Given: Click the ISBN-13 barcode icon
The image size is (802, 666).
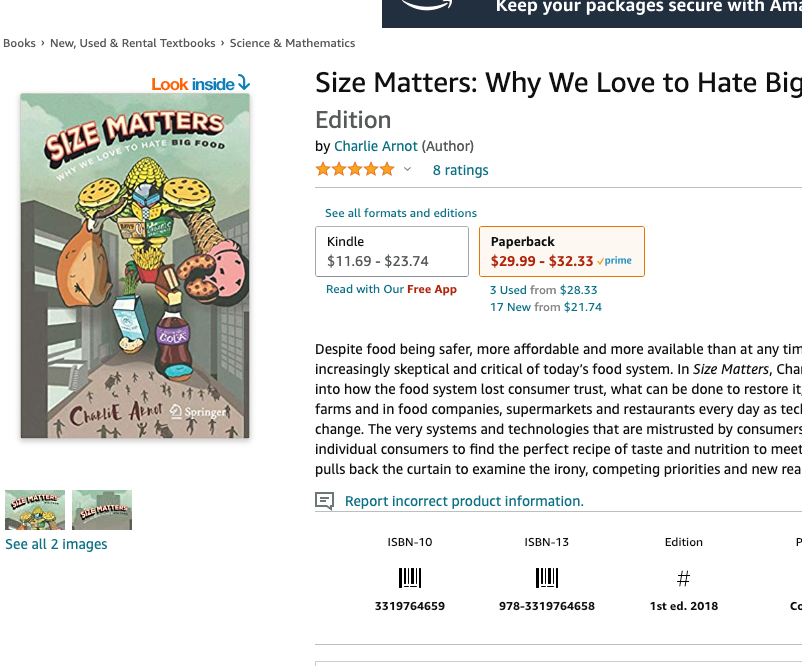Looking at the screenshot, I should 546,578.
